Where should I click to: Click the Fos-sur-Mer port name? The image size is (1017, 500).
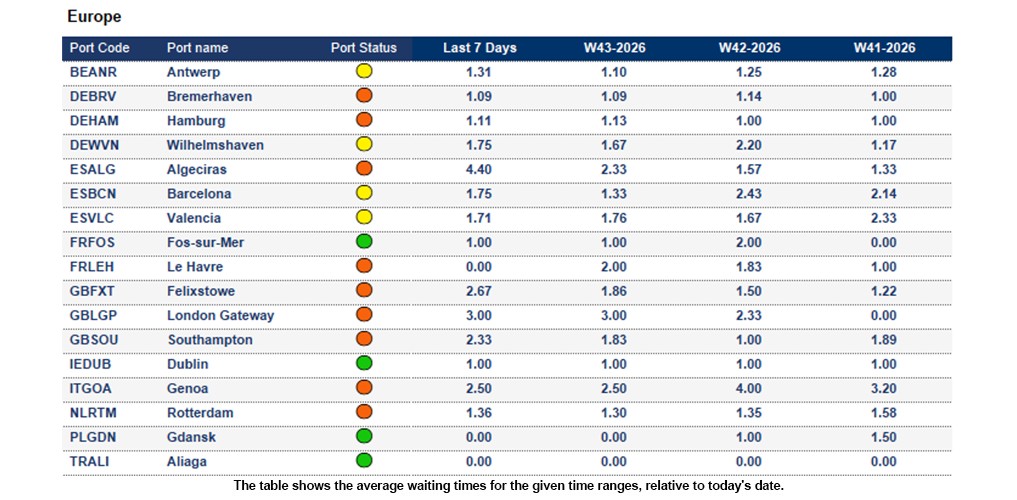click(206, 243)
